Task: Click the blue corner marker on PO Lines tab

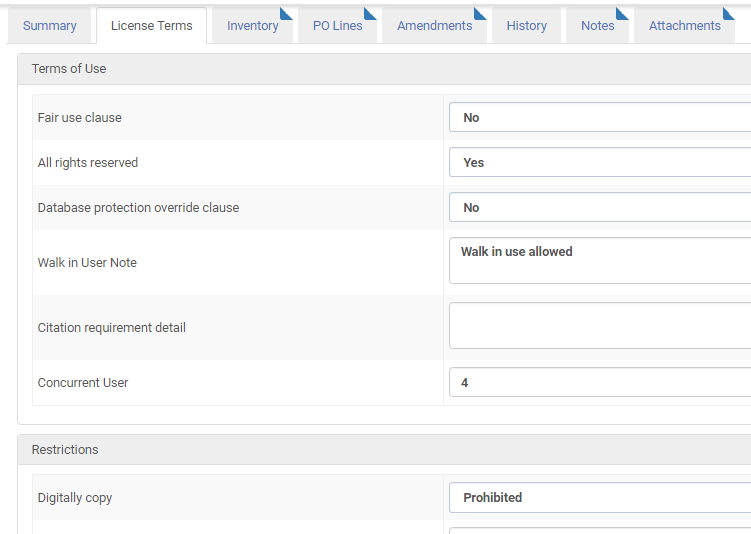Action: pyautogui.click(x=371, y=12)
